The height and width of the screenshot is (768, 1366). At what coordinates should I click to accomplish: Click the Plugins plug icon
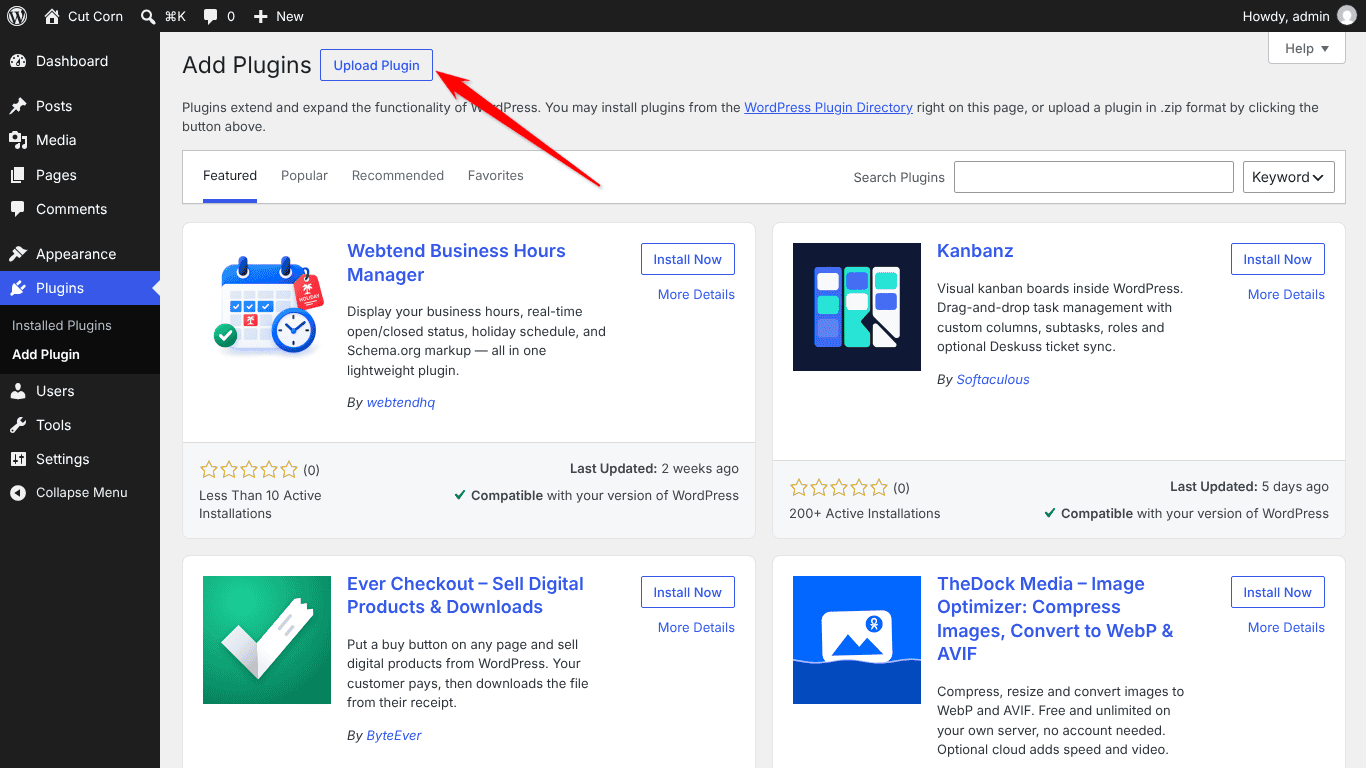click(x=18, y=288)
